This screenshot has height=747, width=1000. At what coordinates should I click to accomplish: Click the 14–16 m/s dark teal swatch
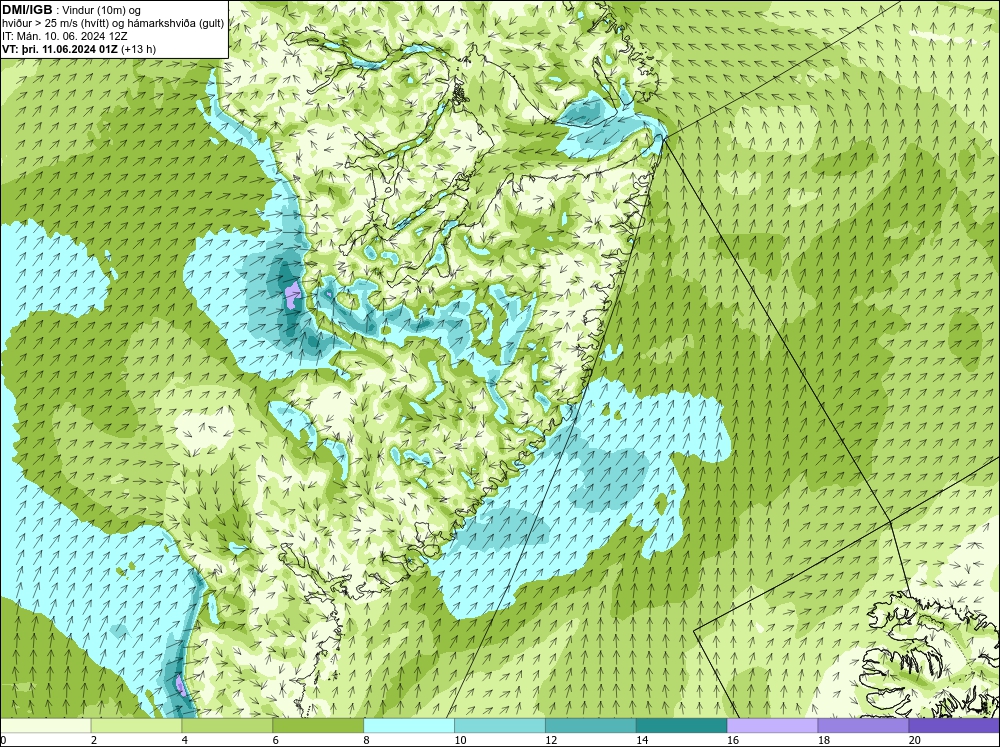click(681, 726)
